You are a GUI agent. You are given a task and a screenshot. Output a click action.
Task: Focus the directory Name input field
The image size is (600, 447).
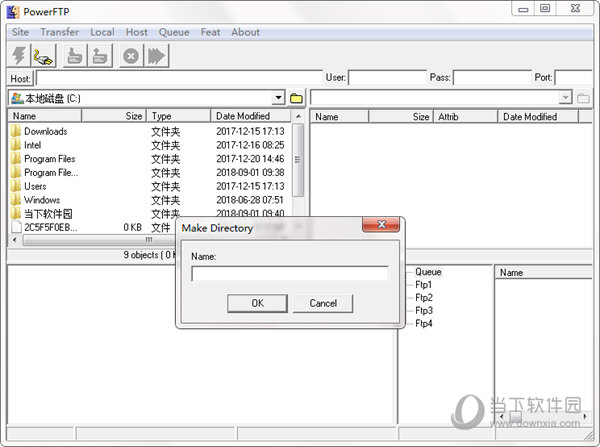coord(290,274)
